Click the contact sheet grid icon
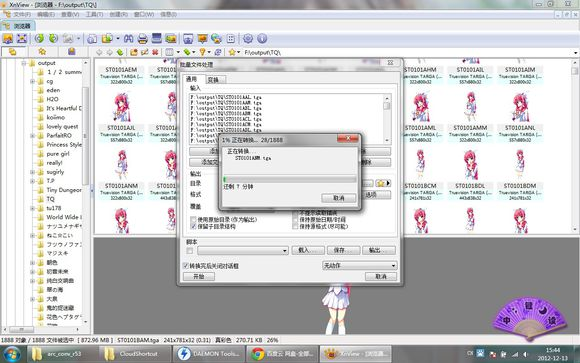 click(231, 38)
